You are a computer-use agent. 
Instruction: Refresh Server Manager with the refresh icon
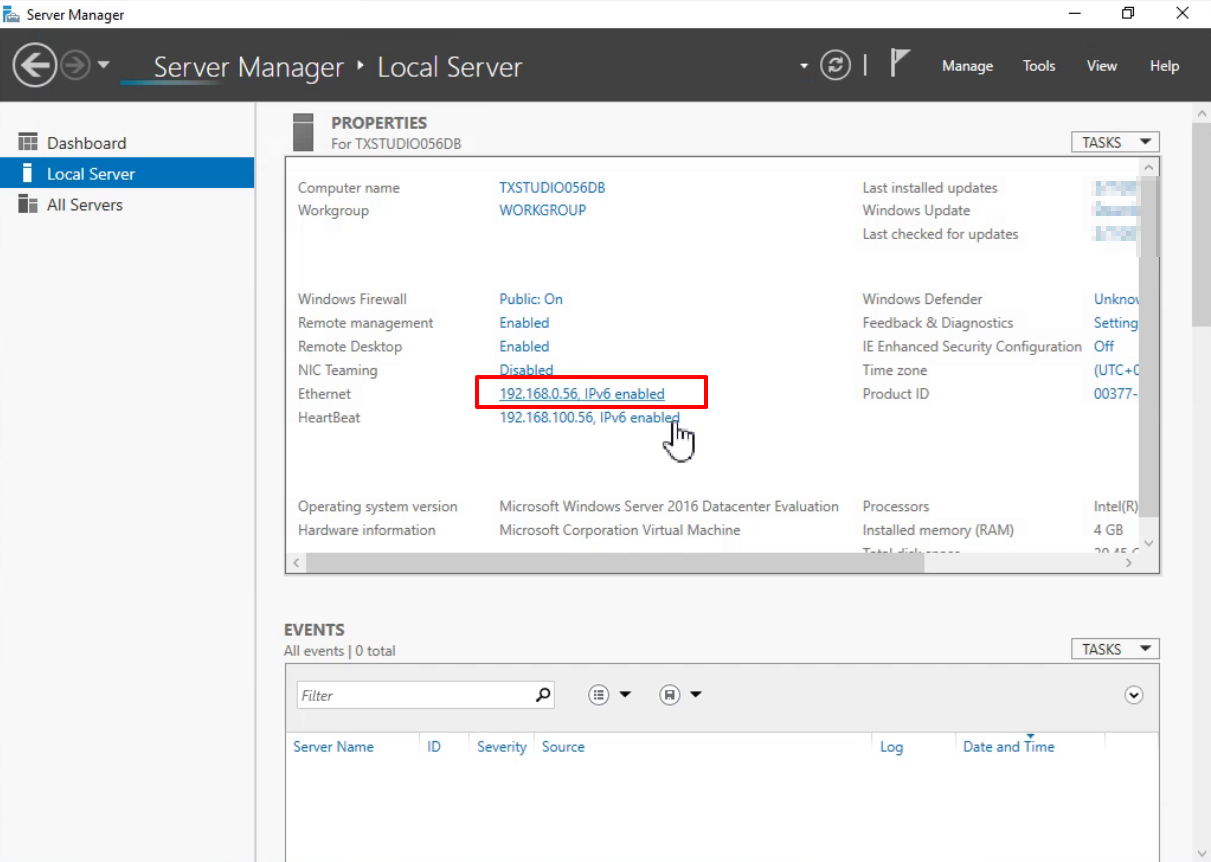click(x=835, y=66)
